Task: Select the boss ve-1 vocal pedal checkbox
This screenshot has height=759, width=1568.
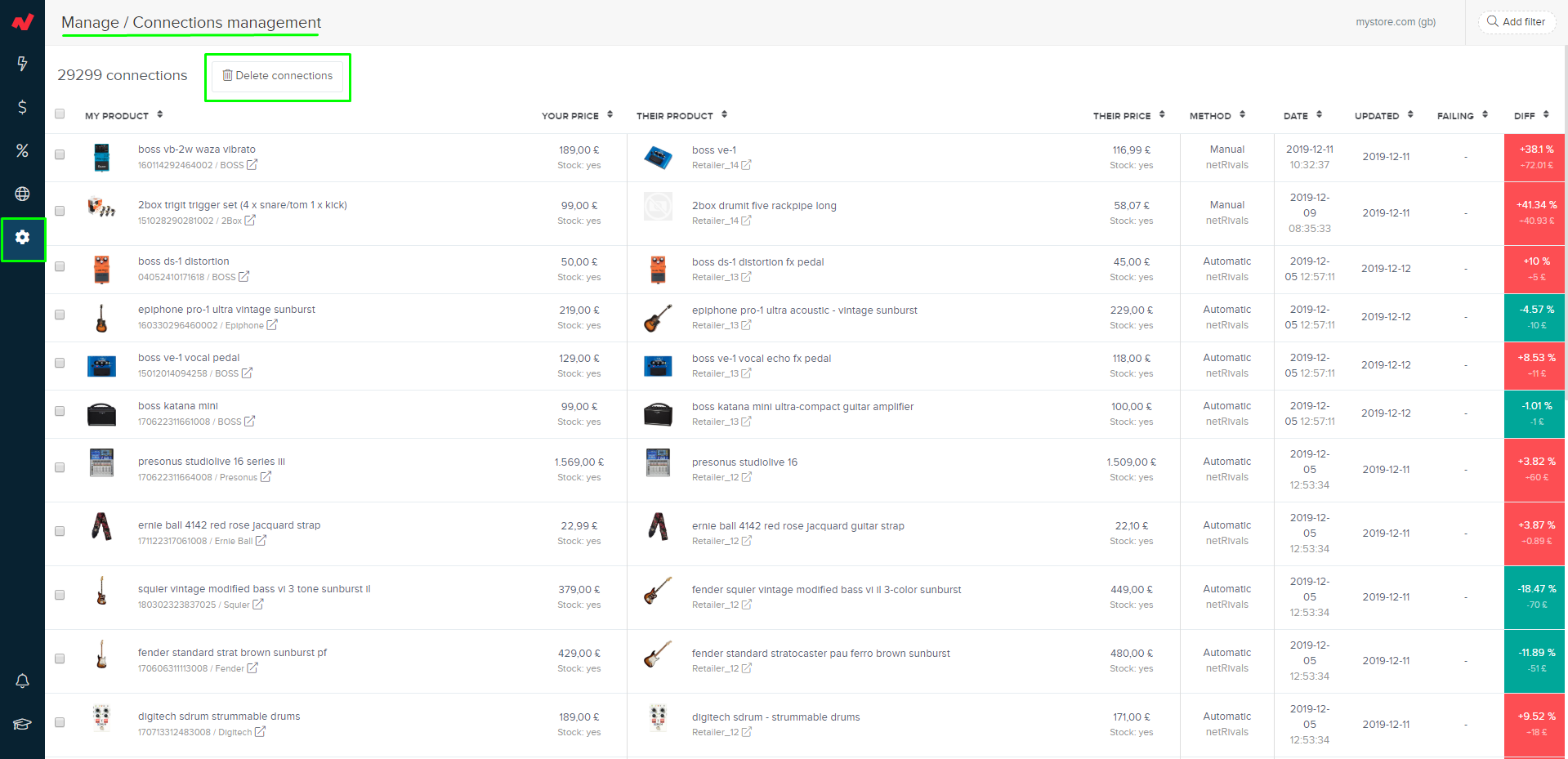Action: [60, 363]
